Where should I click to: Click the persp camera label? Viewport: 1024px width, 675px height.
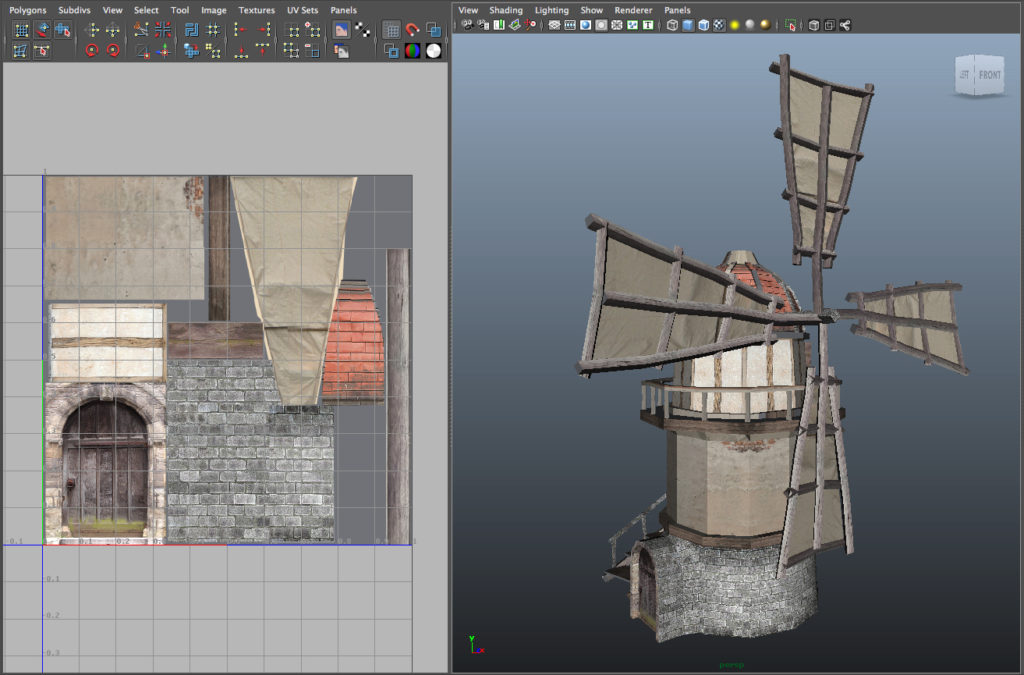coord(732,664)
